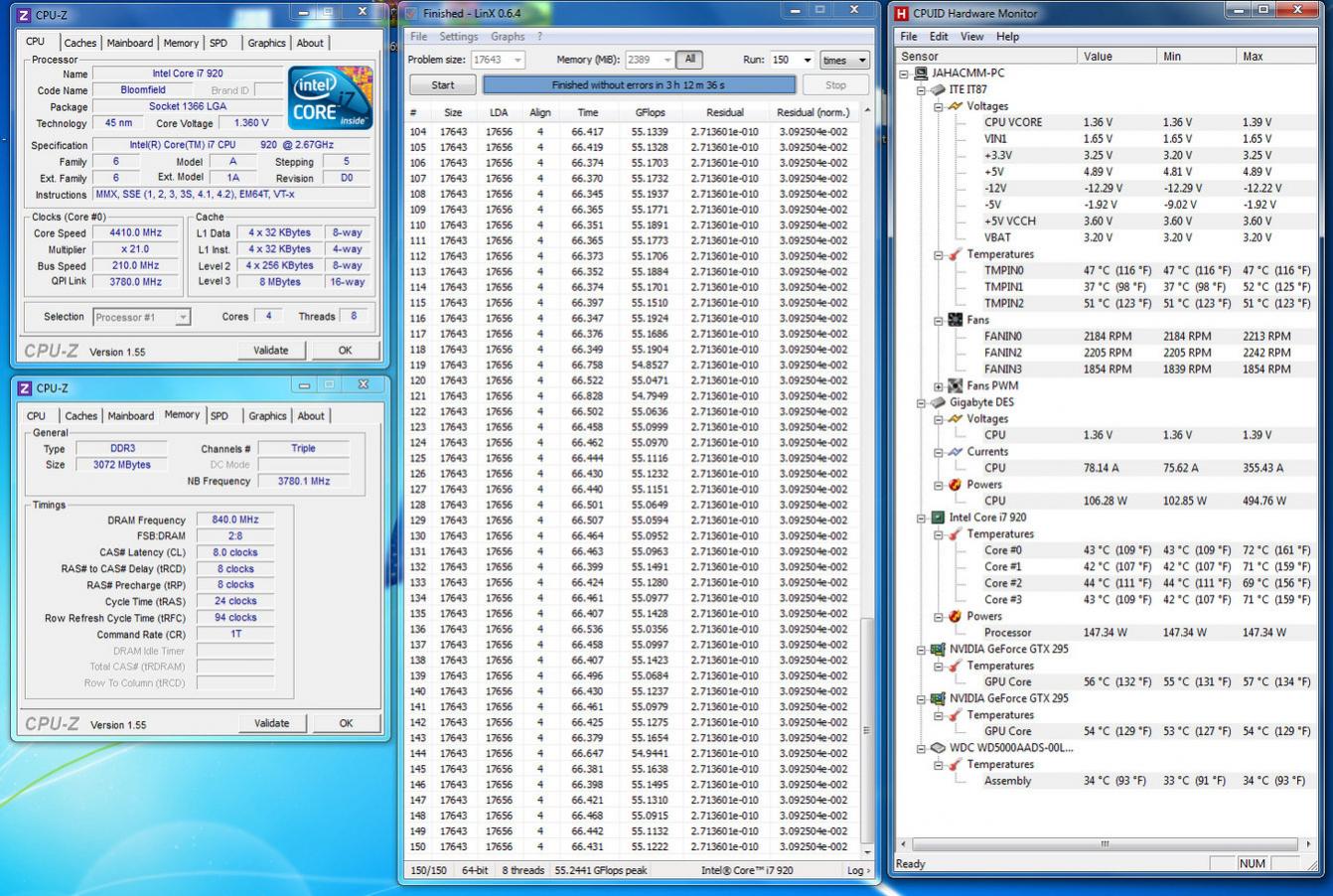Click the finished-without-errors progress bar
The width and height of the screenshot is (1333, 896).
[639, 85]
